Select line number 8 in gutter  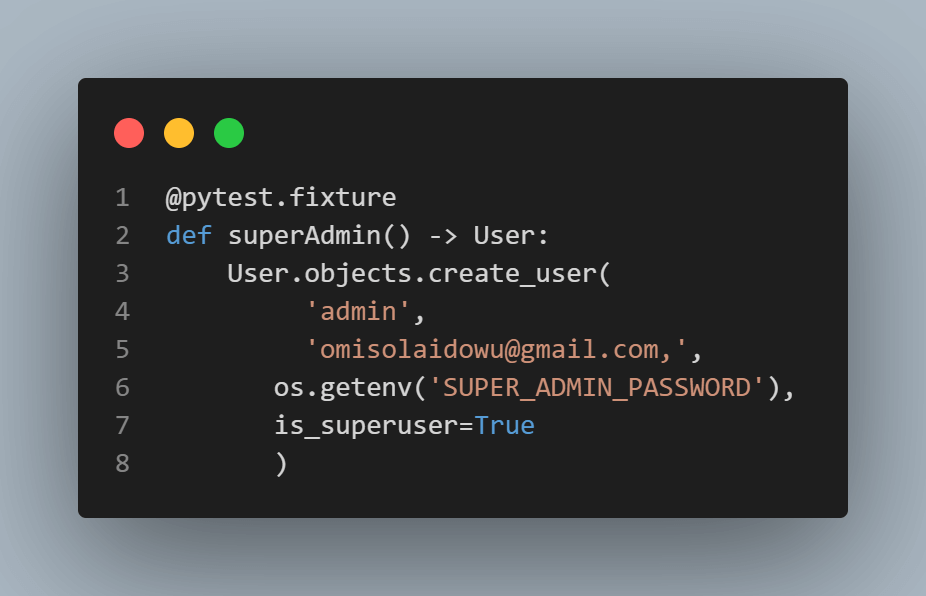click(x=122, y=464)
